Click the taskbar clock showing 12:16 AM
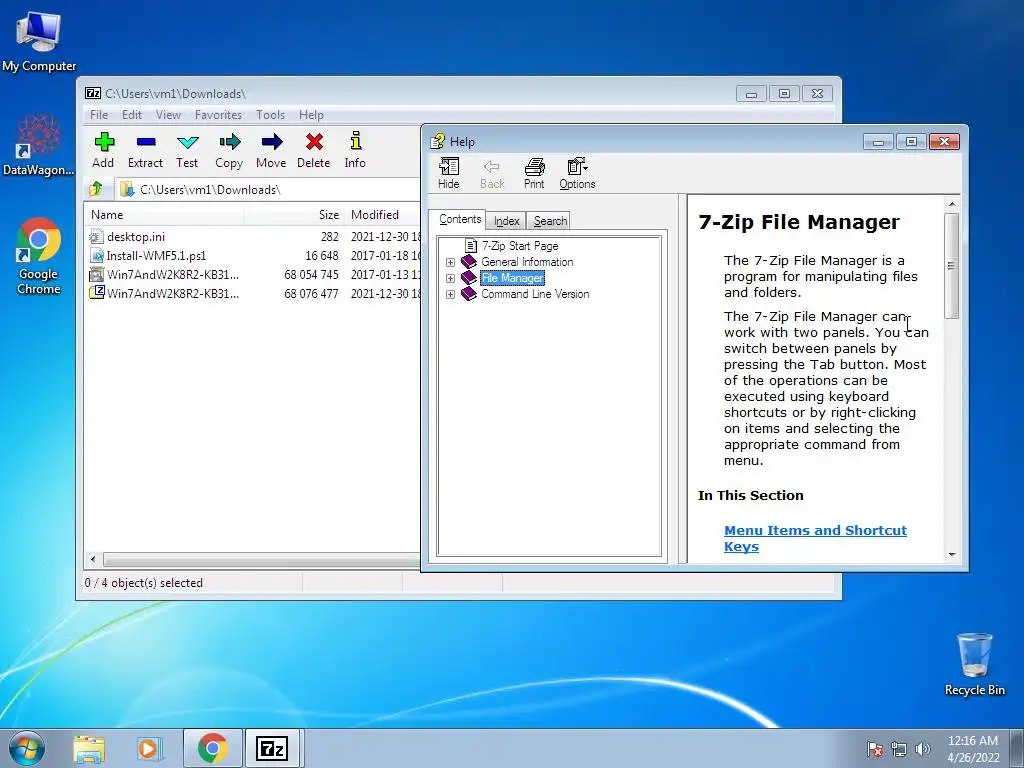Image resolution: width=1024 pixels, height=768 pixels. coord(973,748)
